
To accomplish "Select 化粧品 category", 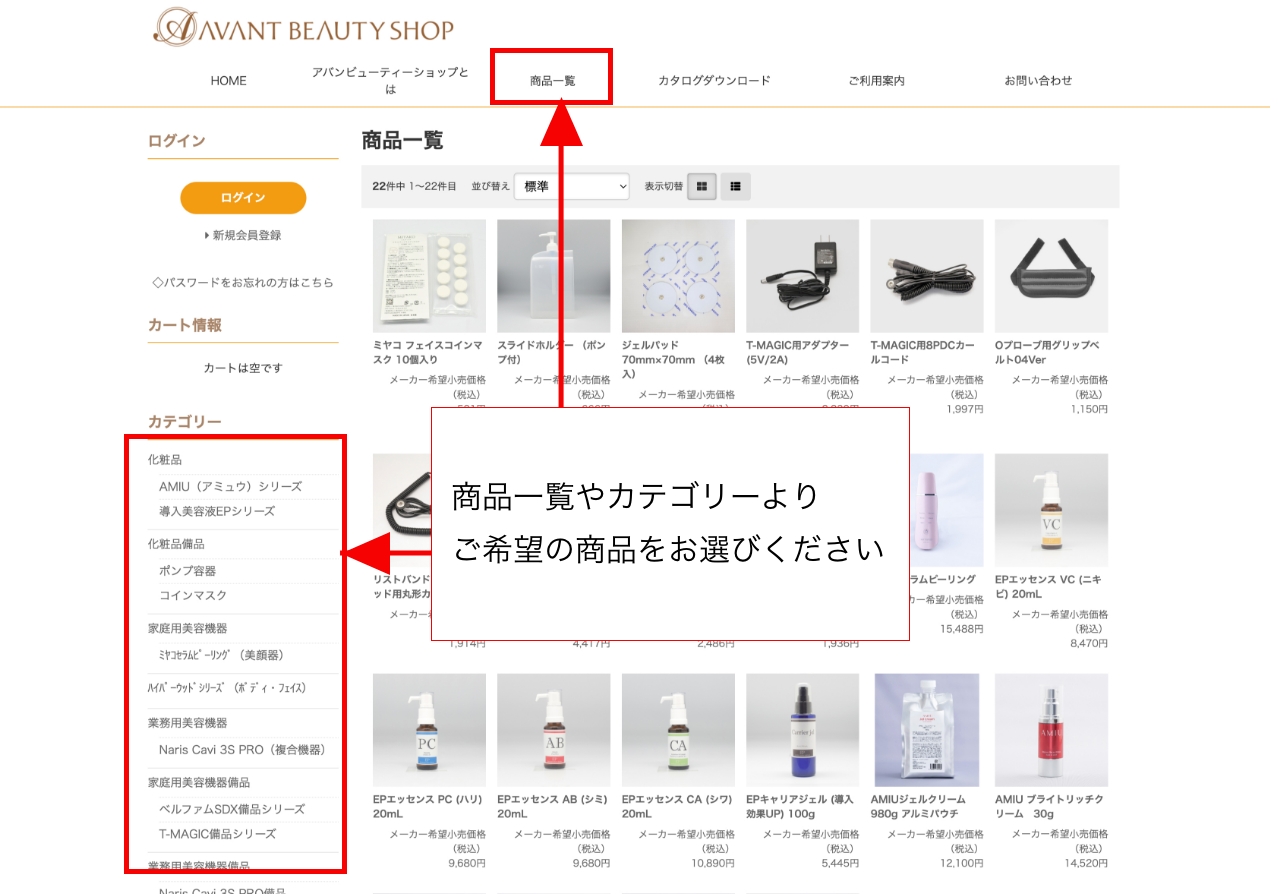I will (x=165, y=460).
